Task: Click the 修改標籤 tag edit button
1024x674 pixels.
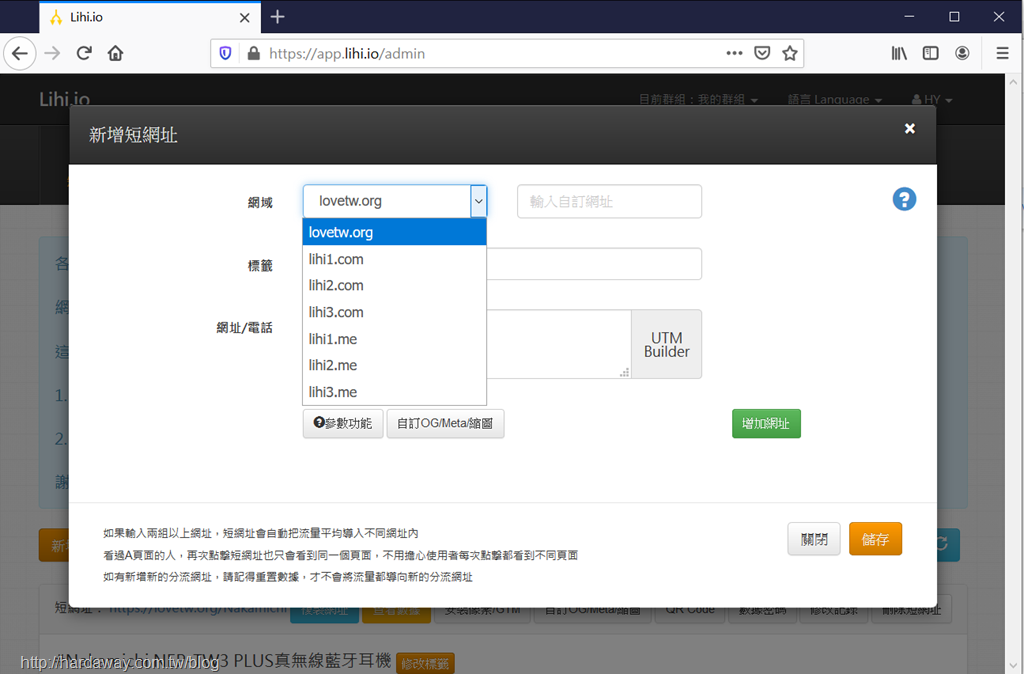Action: pos(425,664)
